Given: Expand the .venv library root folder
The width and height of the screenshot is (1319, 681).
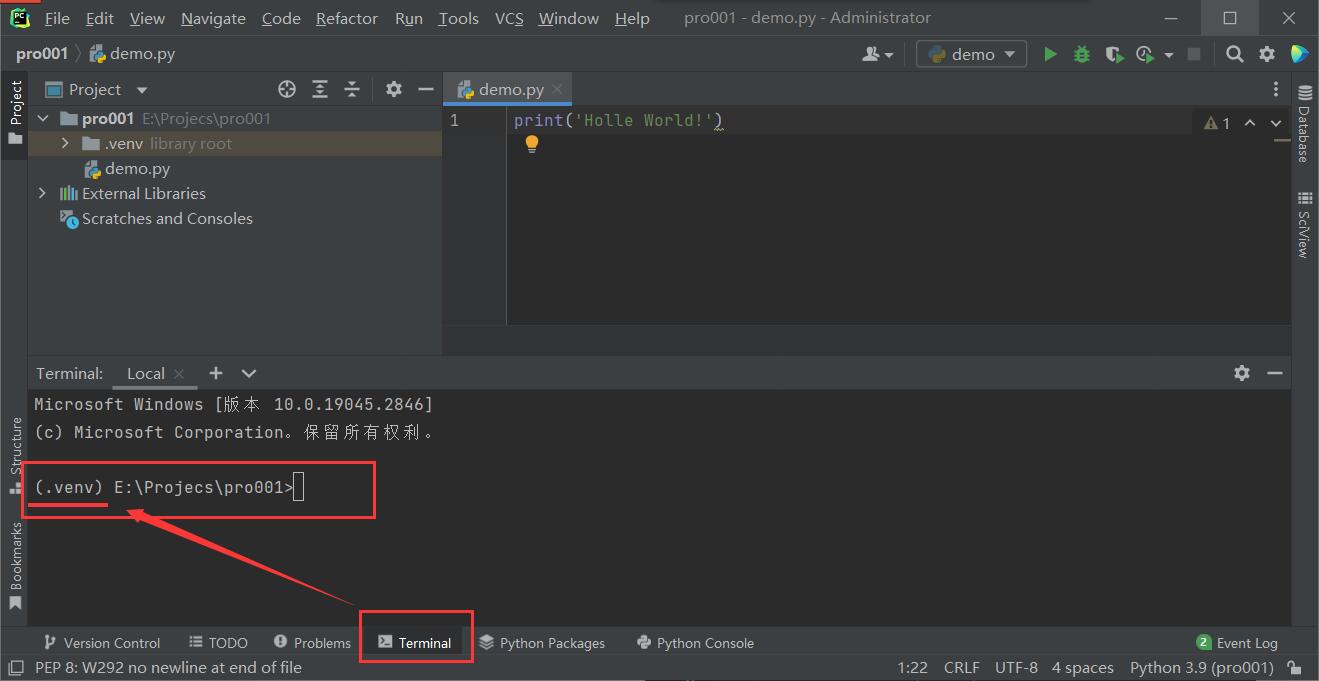Looking at the screenshot, I should coord(64,143).
